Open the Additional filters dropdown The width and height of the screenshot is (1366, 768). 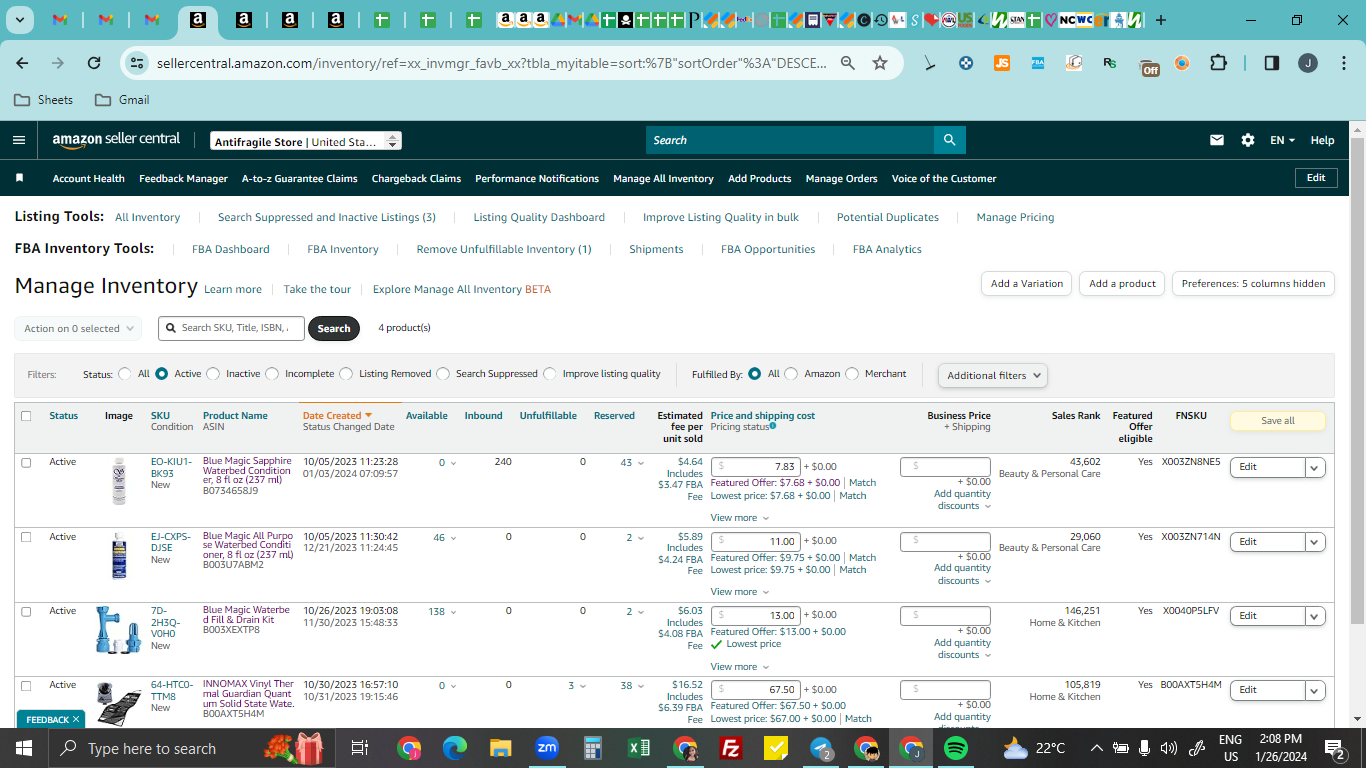pyautogui.click(x=993, y=375)
